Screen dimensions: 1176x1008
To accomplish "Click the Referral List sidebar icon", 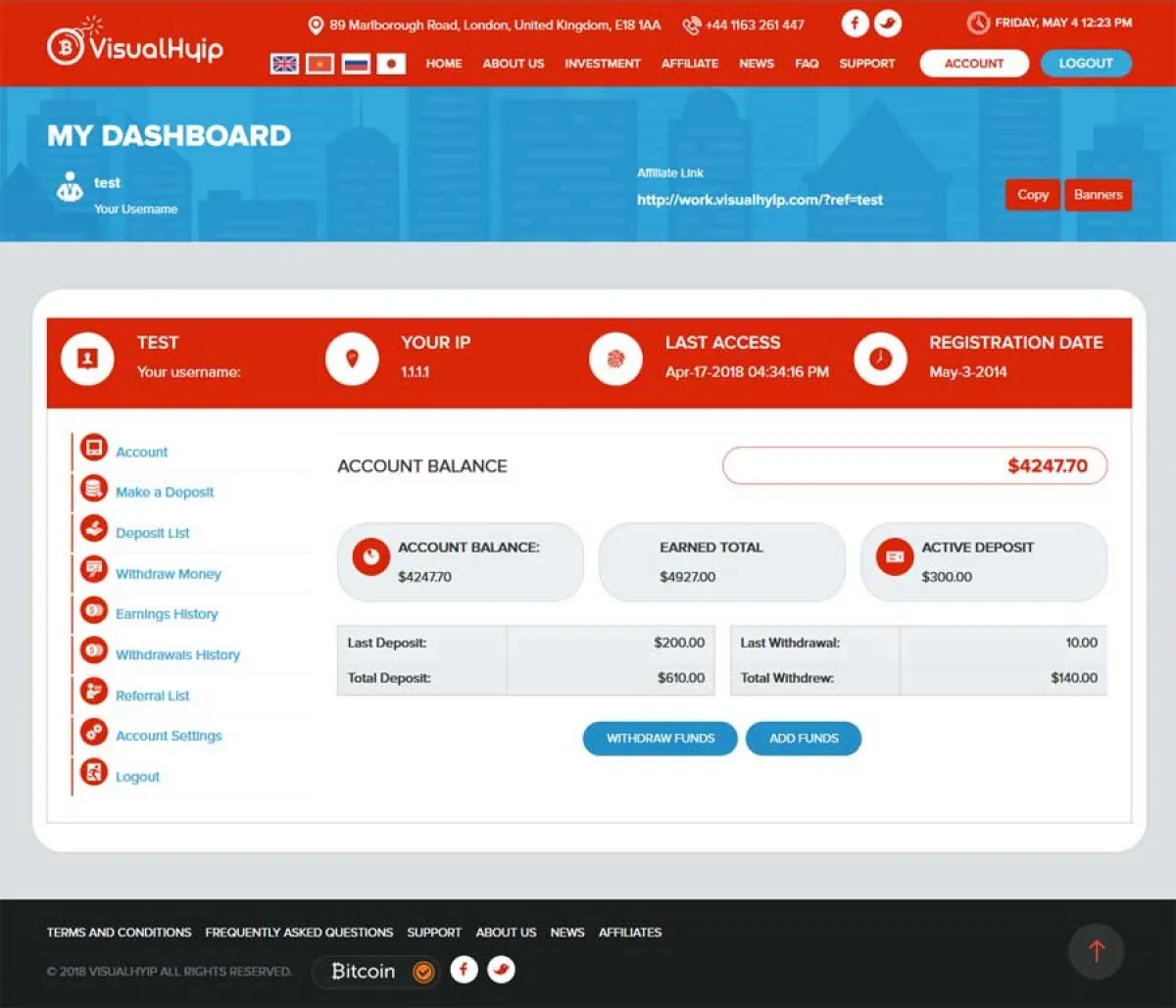I will (x=94, y=693).
